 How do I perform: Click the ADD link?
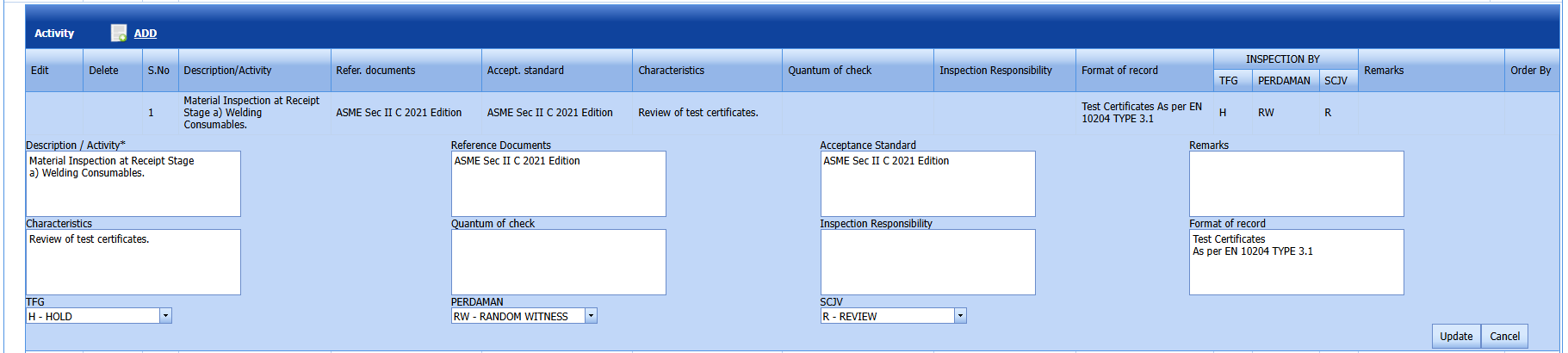point(146,34)
